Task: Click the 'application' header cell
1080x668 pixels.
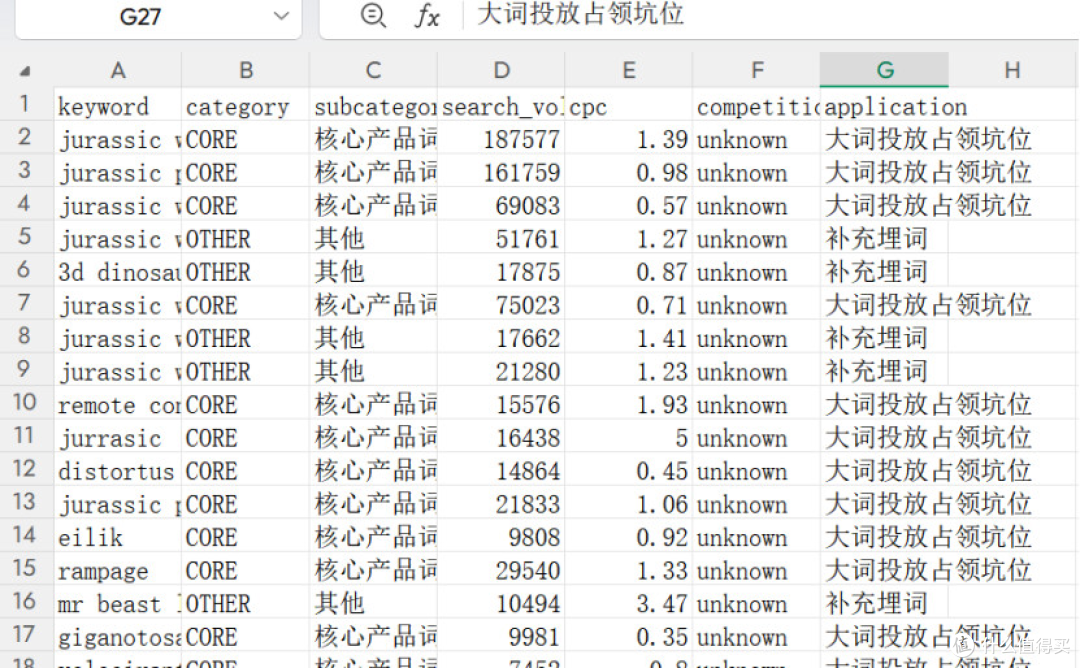Action: 884,105
